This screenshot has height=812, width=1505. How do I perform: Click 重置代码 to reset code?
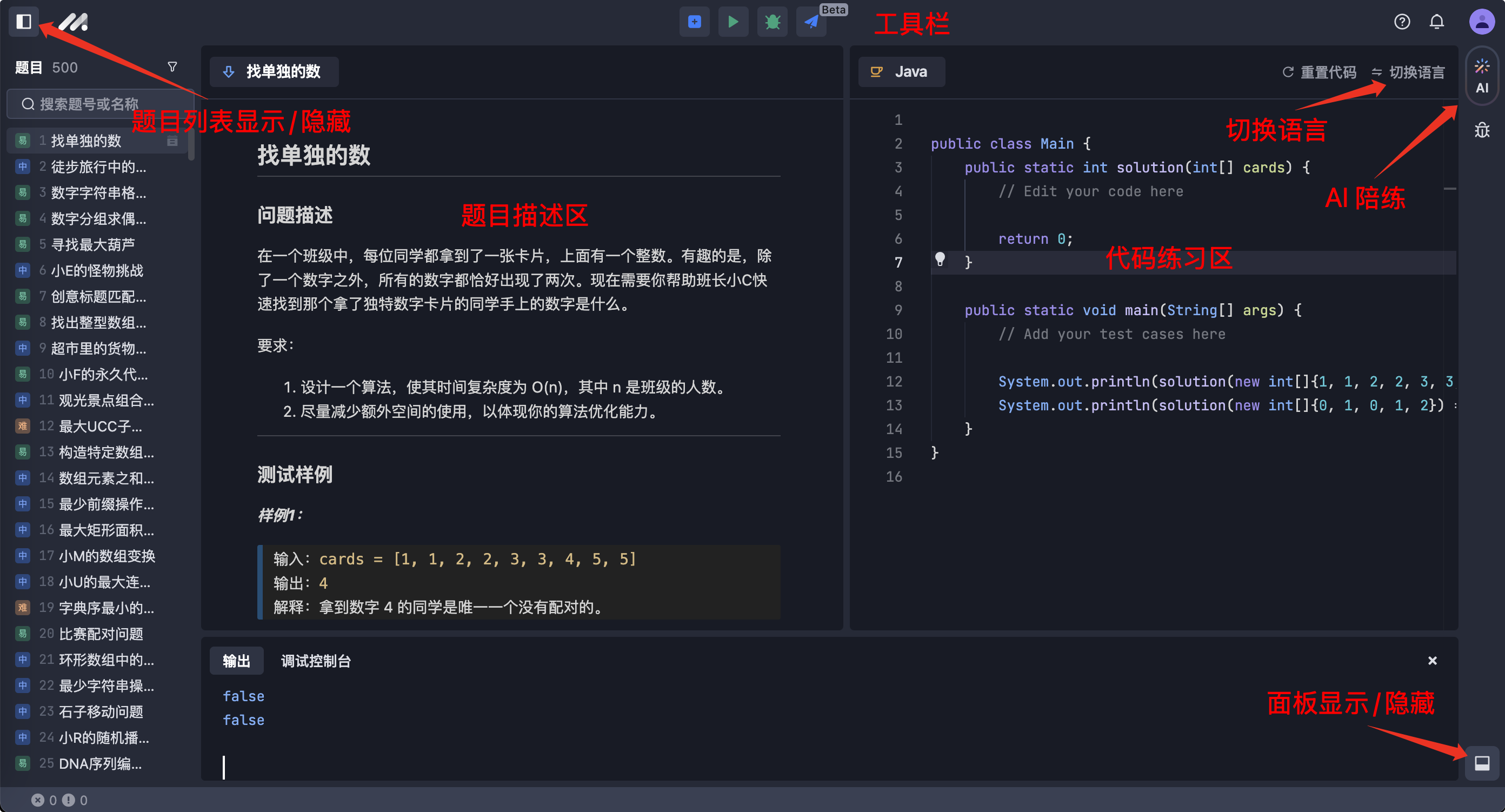pos(1320,72)
